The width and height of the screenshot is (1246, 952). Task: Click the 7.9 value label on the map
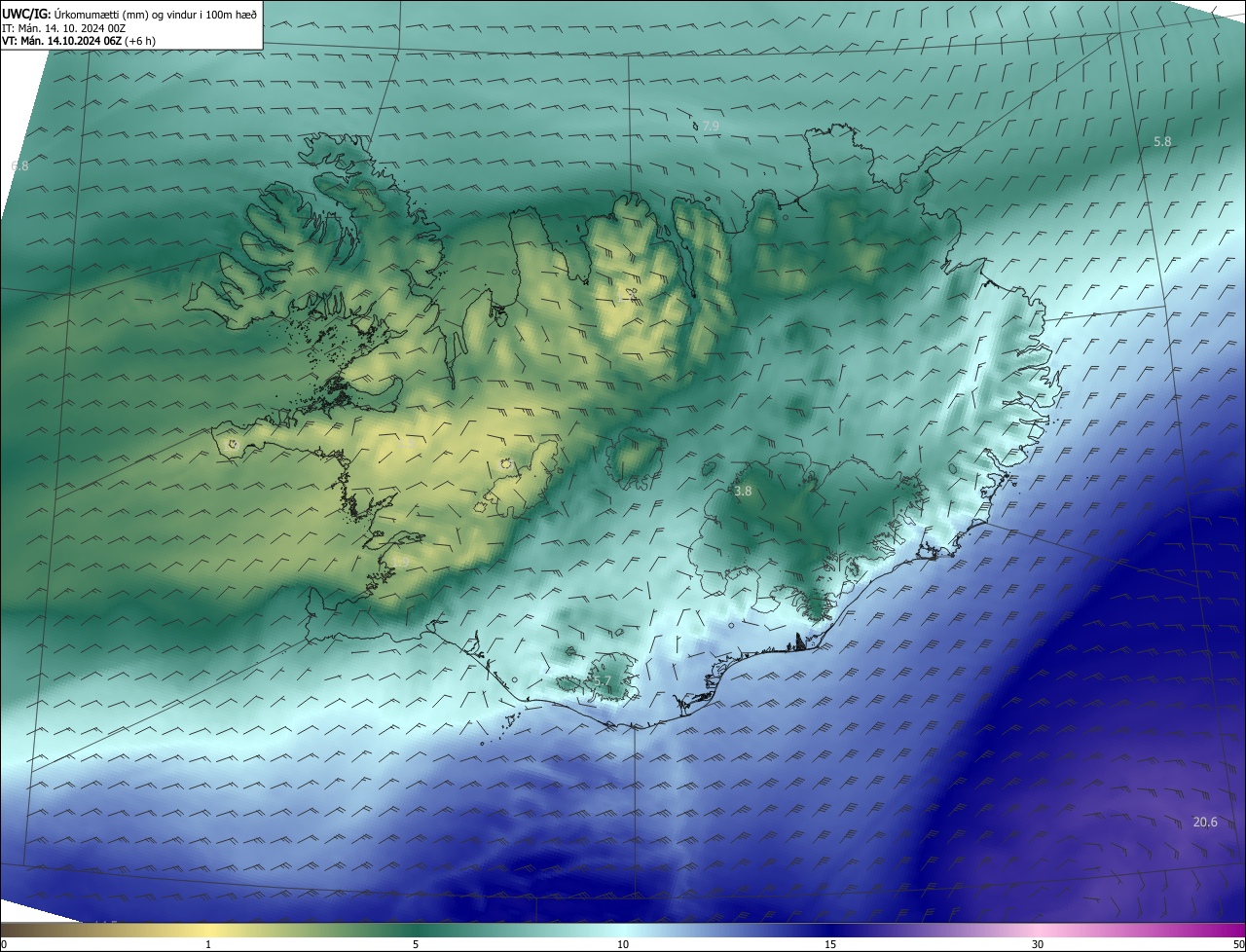[711, 127]
